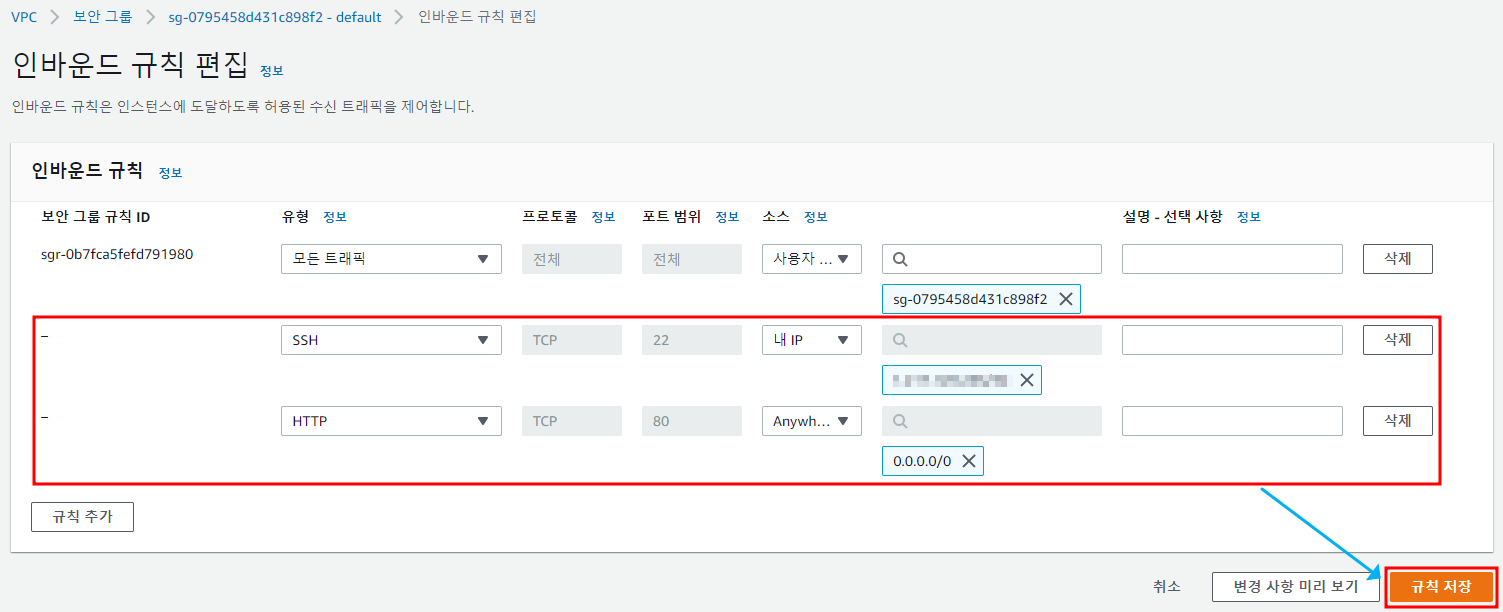Go to VPC breadcrumb
1503x612 pixels.
[x=24, y=17]
